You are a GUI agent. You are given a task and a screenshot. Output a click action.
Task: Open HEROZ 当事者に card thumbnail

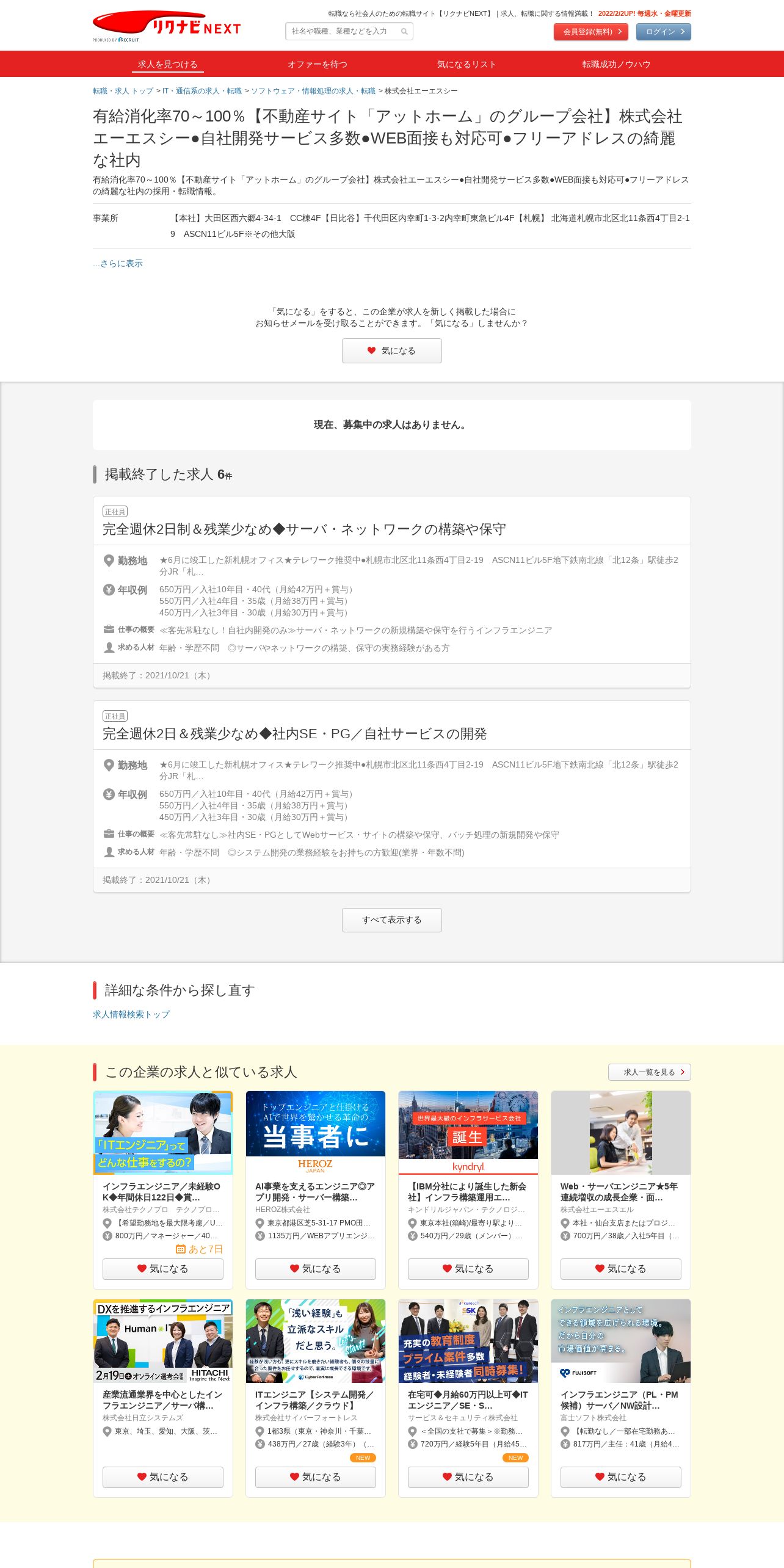316,1133
